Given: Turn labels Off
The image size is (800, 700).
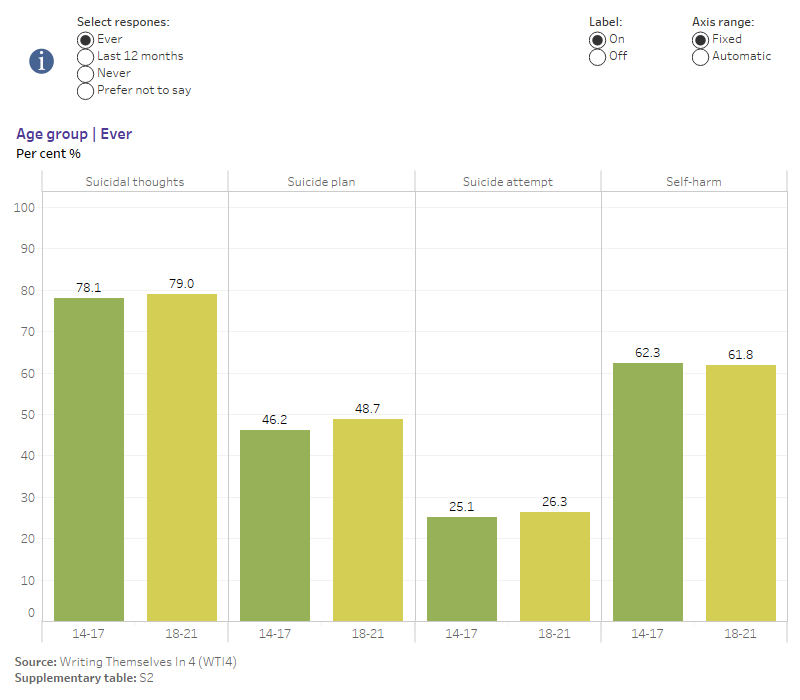Looking at the screenshot, I should click(x=598, y=56).
